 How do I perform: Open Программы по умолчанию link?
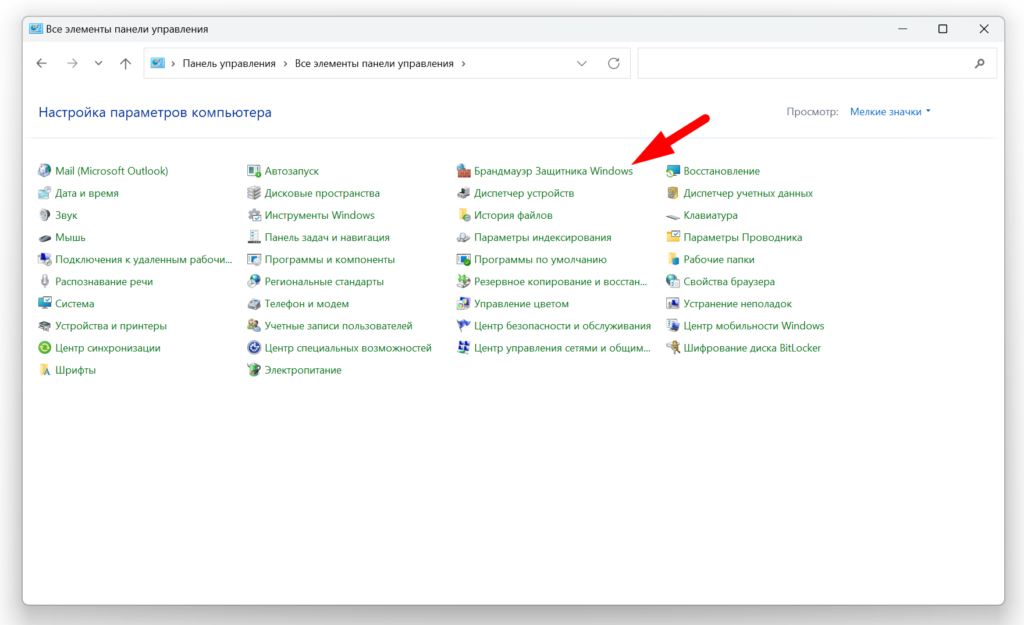click(540, 260)
